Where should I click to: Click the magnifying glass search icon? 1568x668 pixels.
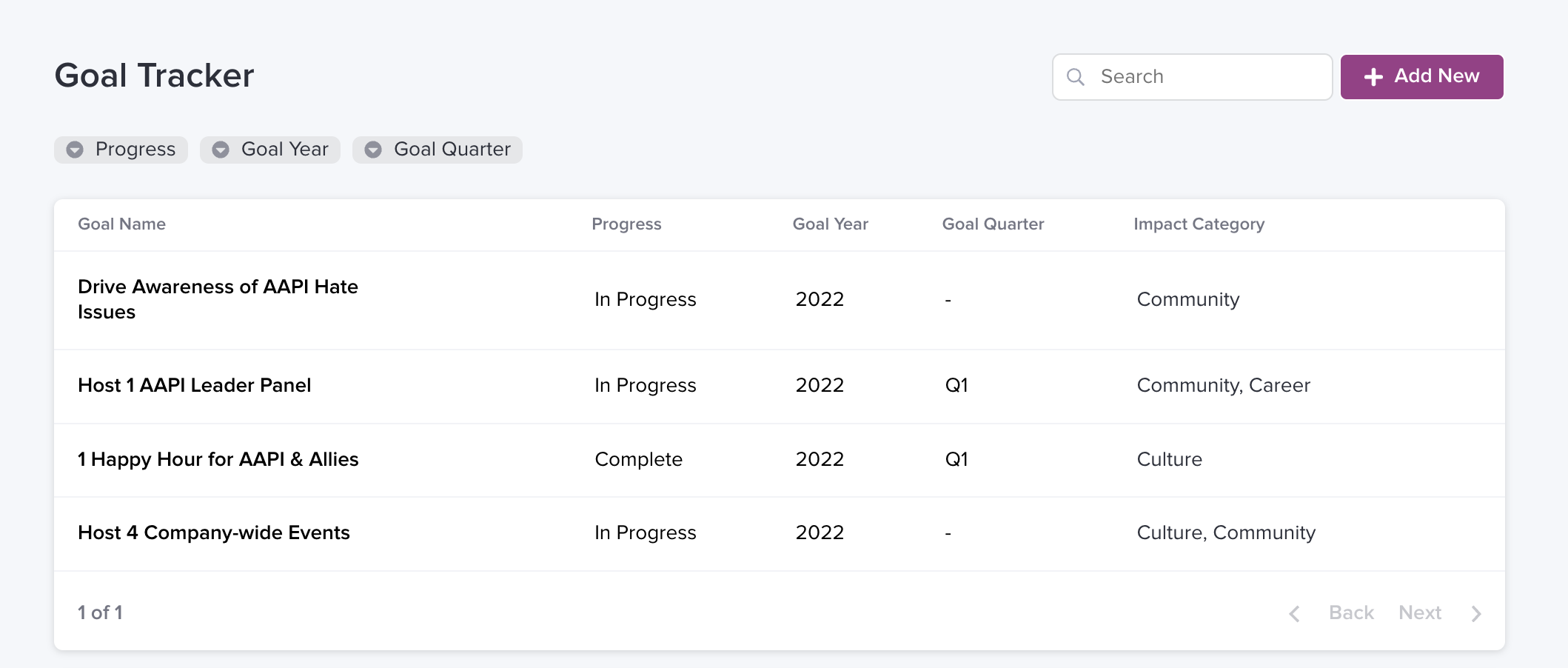coord(1076,77)
